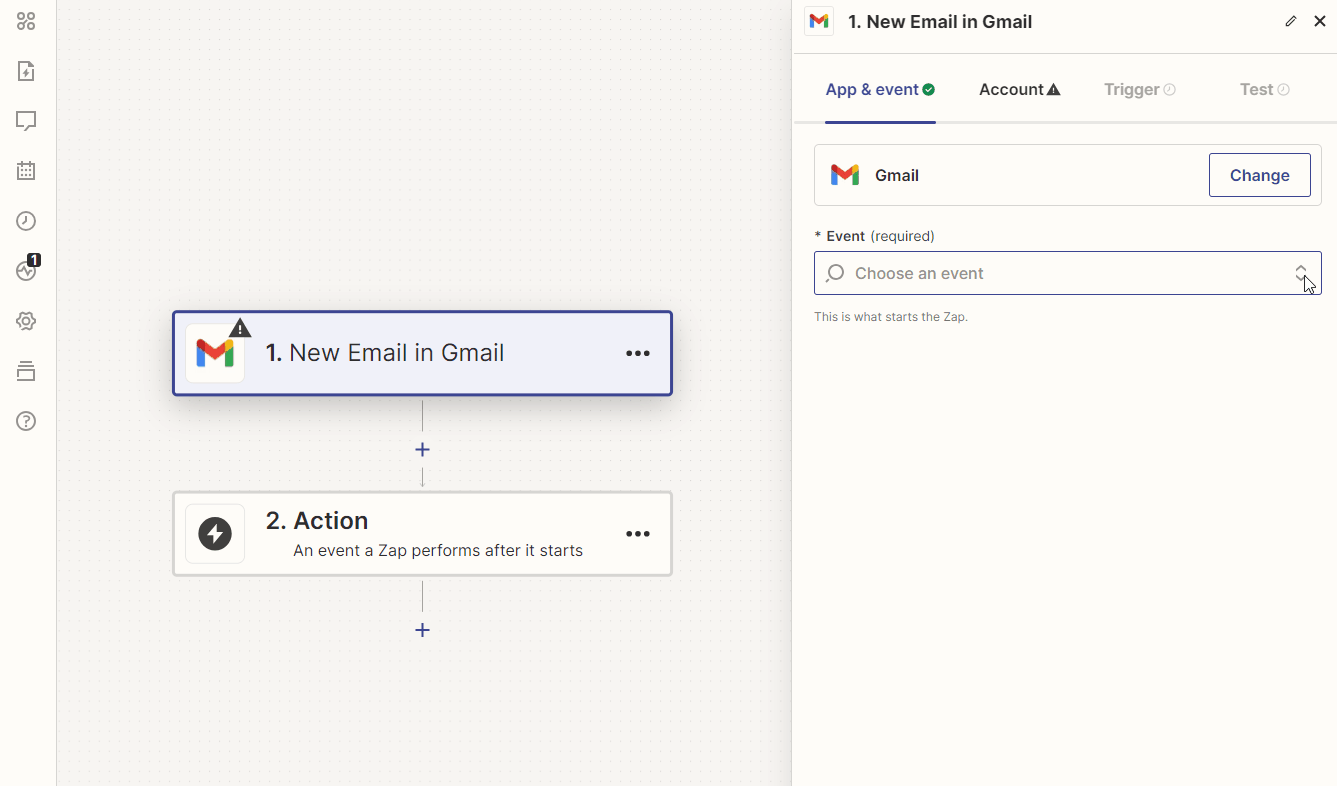
Task: Open the three-dot menu on Gmail step
Action: point(638,353)
